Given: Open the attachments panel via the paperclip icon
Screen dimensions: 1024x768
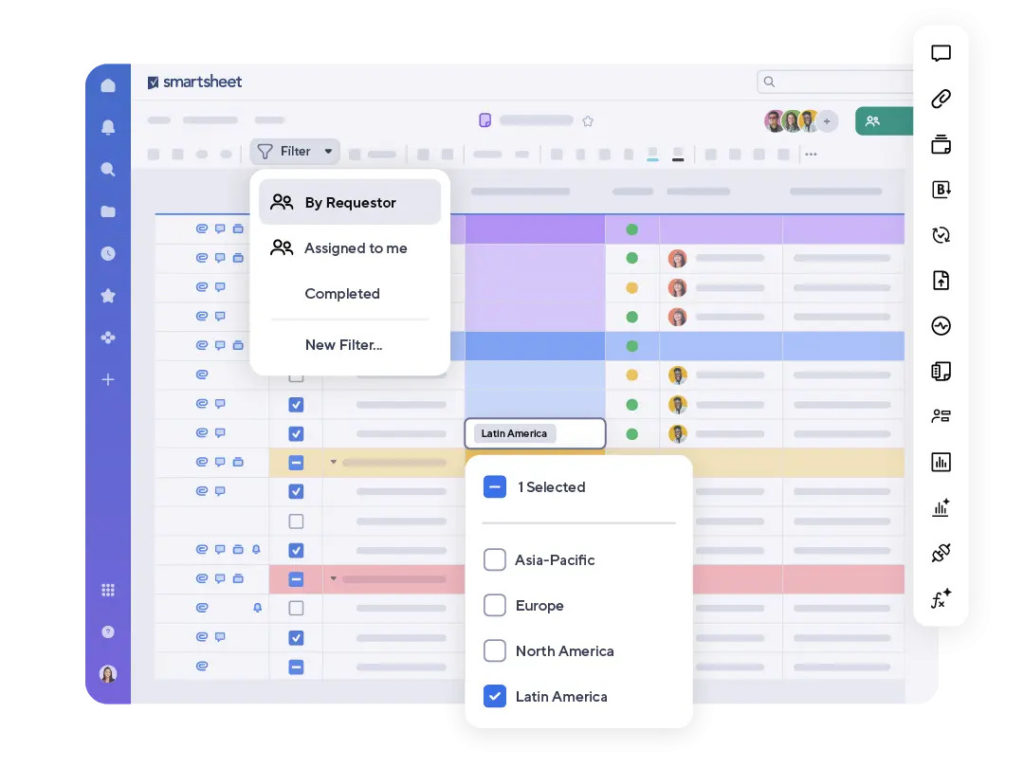Looking at the screenshot, I should (940, 99).
